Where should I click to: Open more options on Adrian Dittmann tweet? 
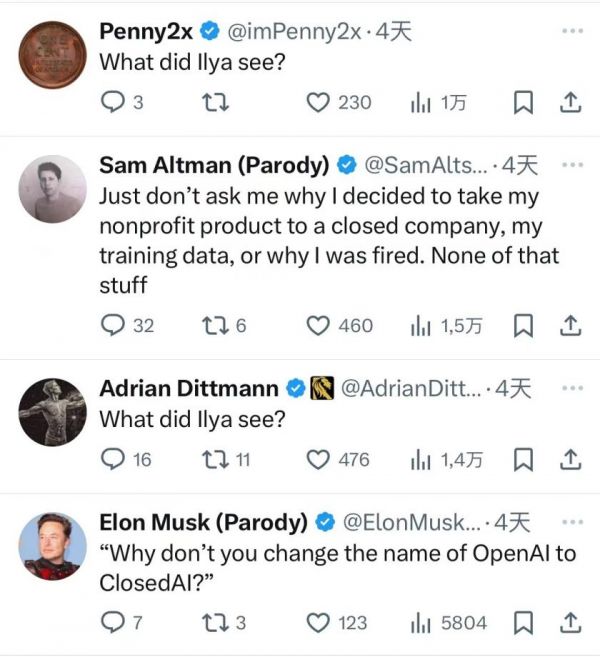[x=571, y=387]
